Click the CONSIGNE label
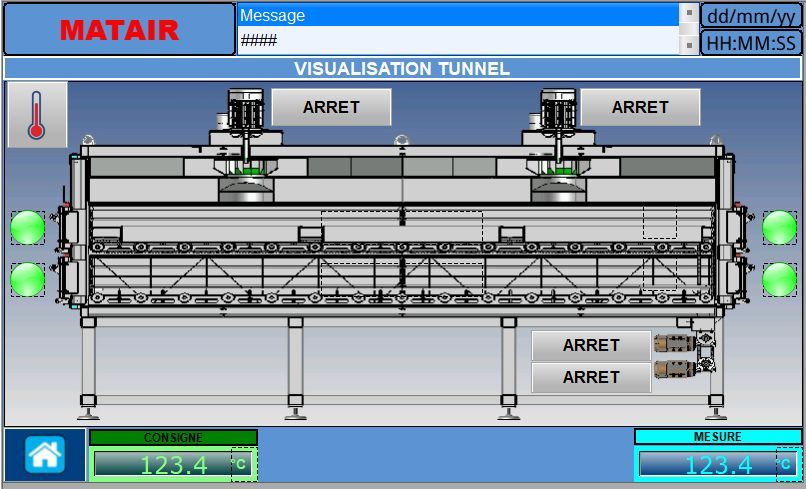The image size is (806, 489). click(x=173, y=438)
